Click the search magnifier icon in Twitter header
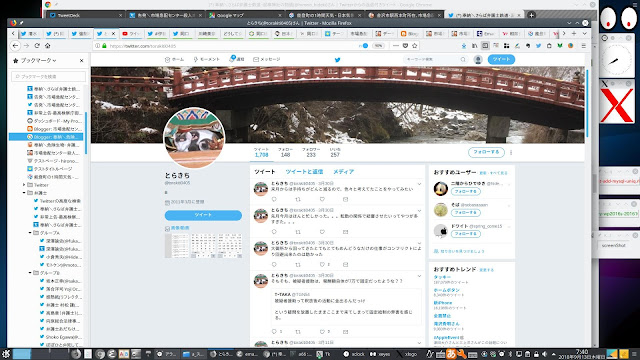The height and width of the screenshot is (360, 640). pyautogui.click(x=463, y=60)
